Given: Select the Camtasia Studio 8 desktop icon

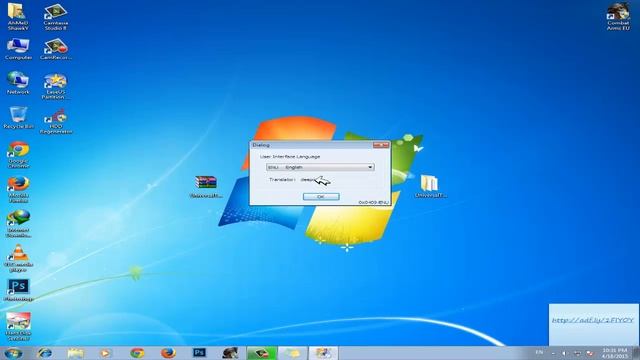Looking at the screenshot, I should click(x=56, y=16).
